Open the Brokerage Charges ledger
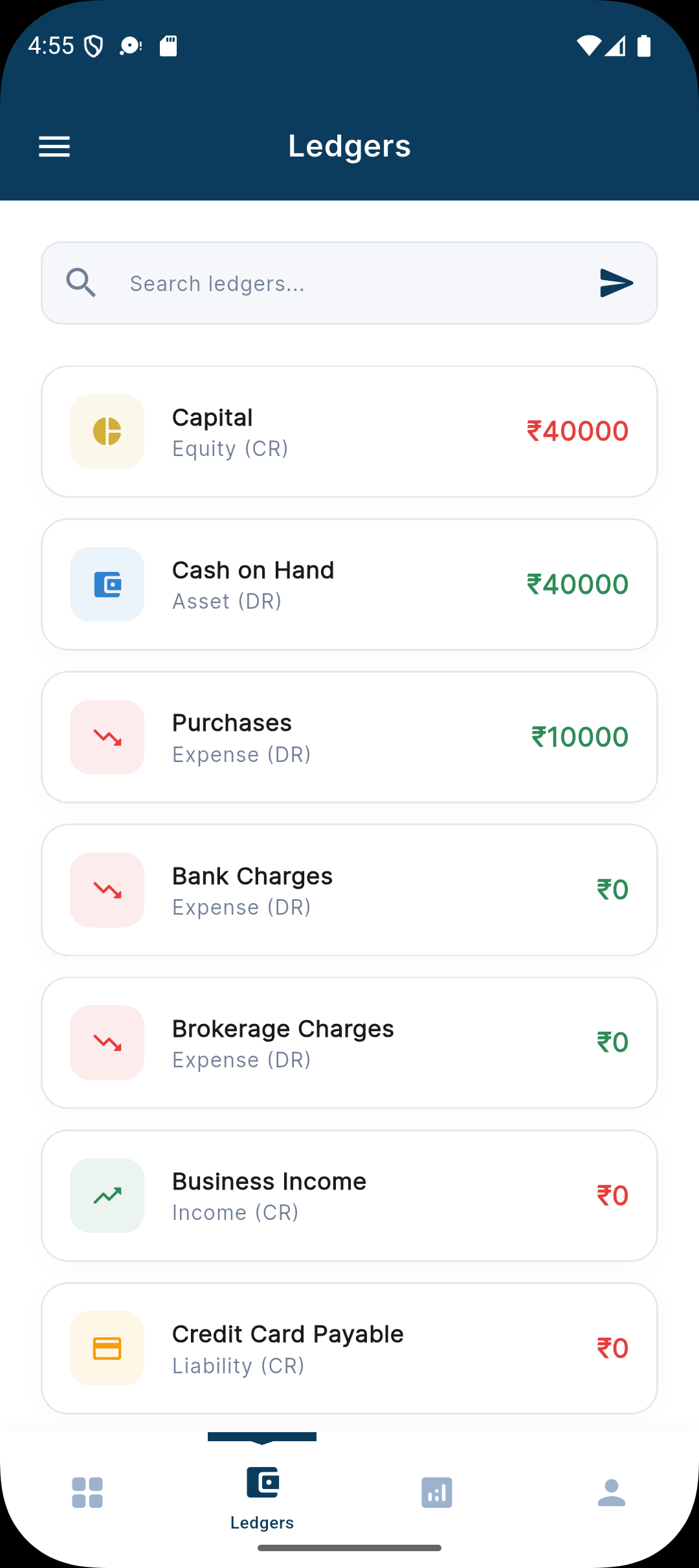This screenshot has height=1568, width=699. (x=349, y=1043)
